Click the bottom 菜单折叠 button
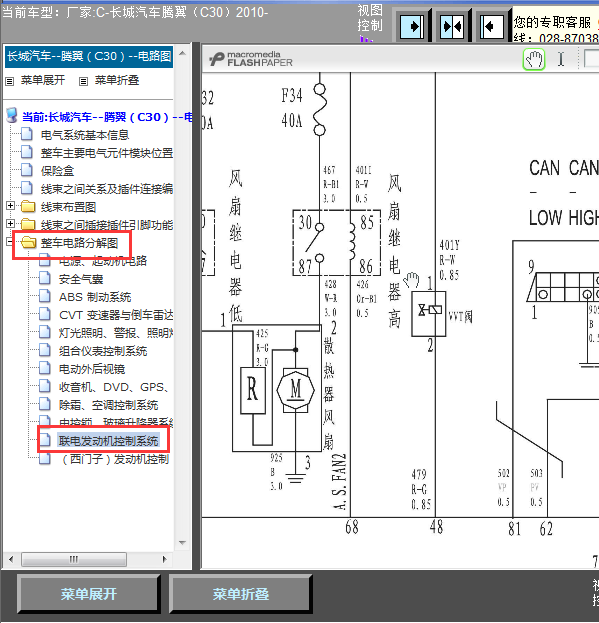 (241, 594)
